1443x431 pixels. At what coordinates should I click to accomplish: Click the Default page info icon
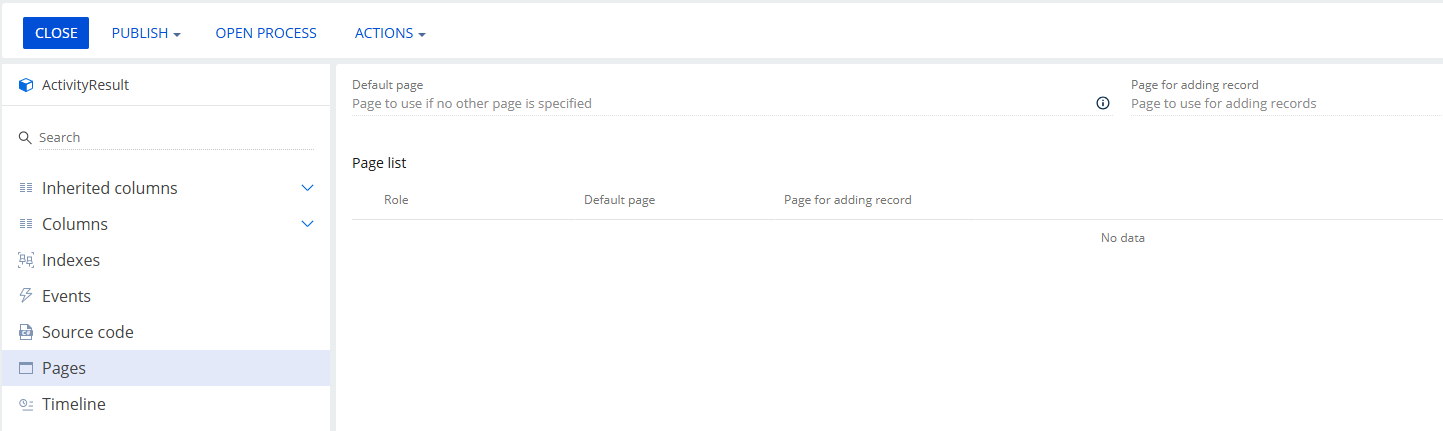[1103, 103]
